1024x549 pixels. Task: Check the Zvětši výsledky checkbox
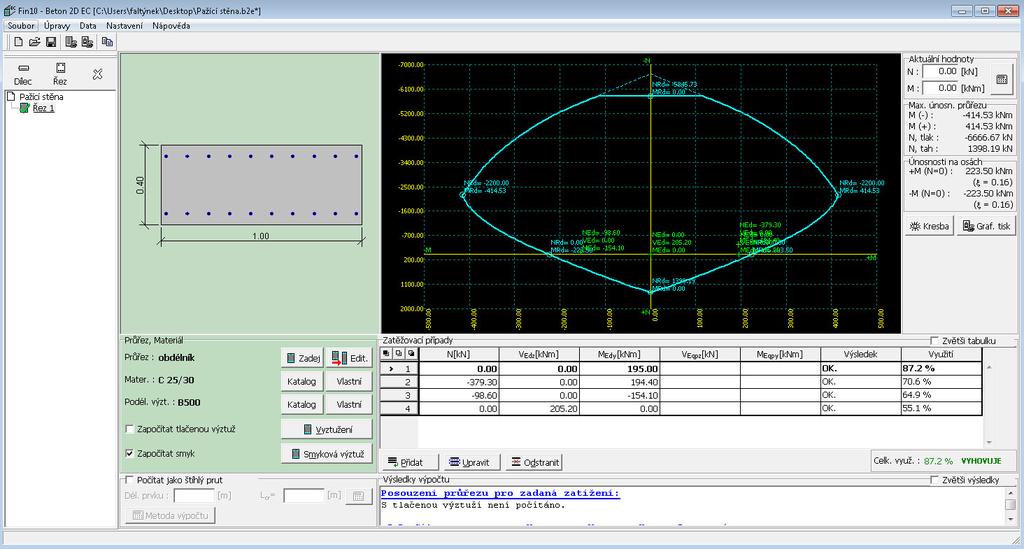[935, 480]
